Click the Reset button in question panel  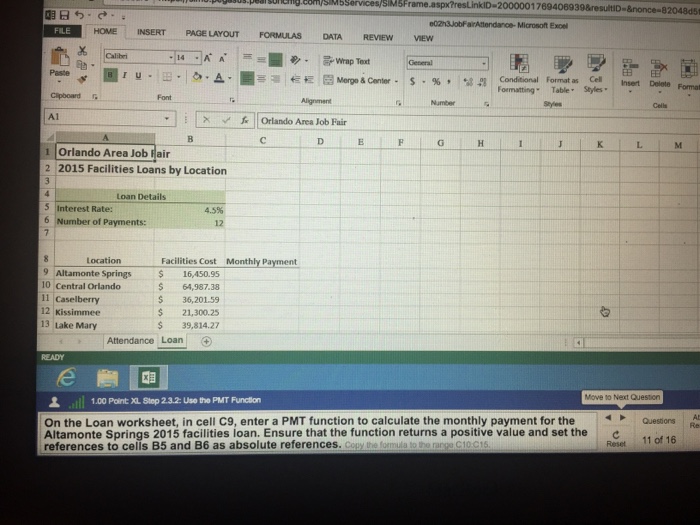(x=616, y=438)
